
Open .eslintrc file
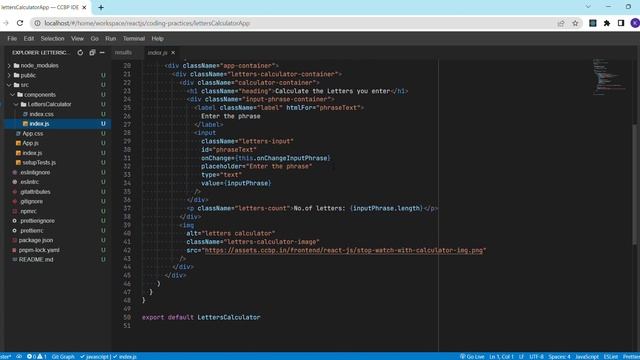[x=30, y=182]
